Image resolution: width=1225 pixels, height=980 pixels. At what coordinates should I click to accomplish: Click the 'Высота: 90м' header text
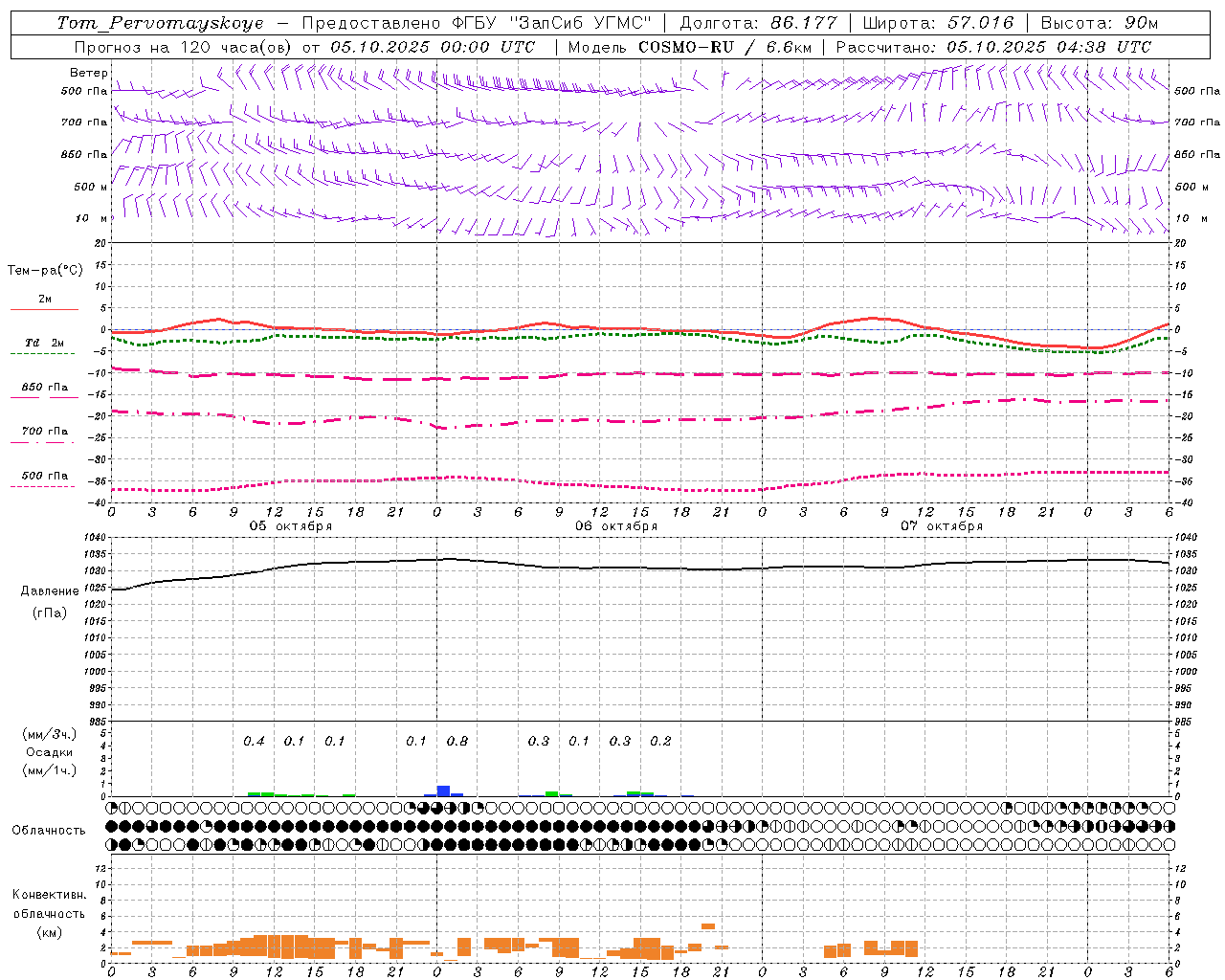tap(1099, 23)
